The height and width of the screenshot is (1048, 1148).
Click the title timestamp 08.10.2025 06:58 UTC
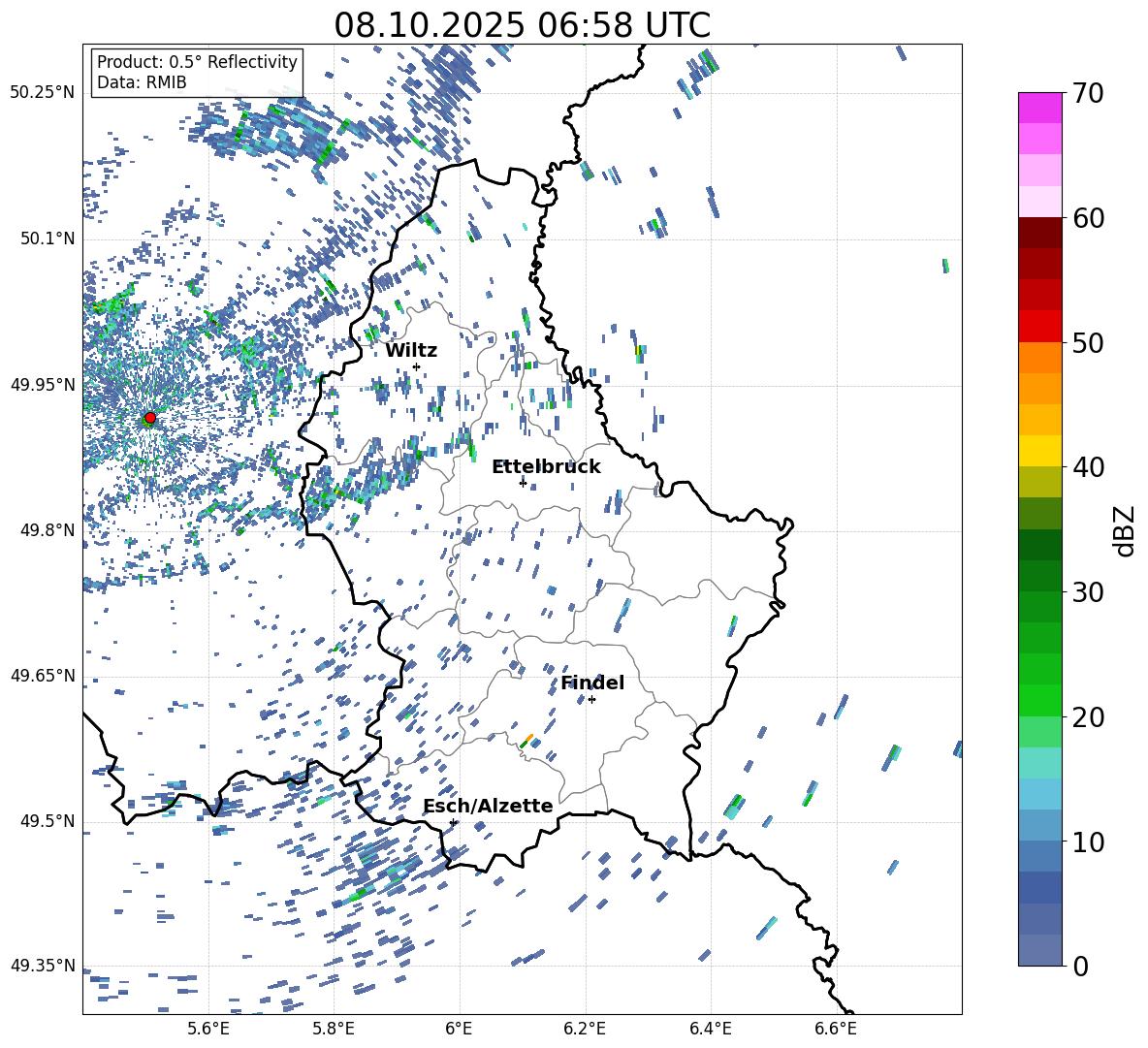click(522, 25)
